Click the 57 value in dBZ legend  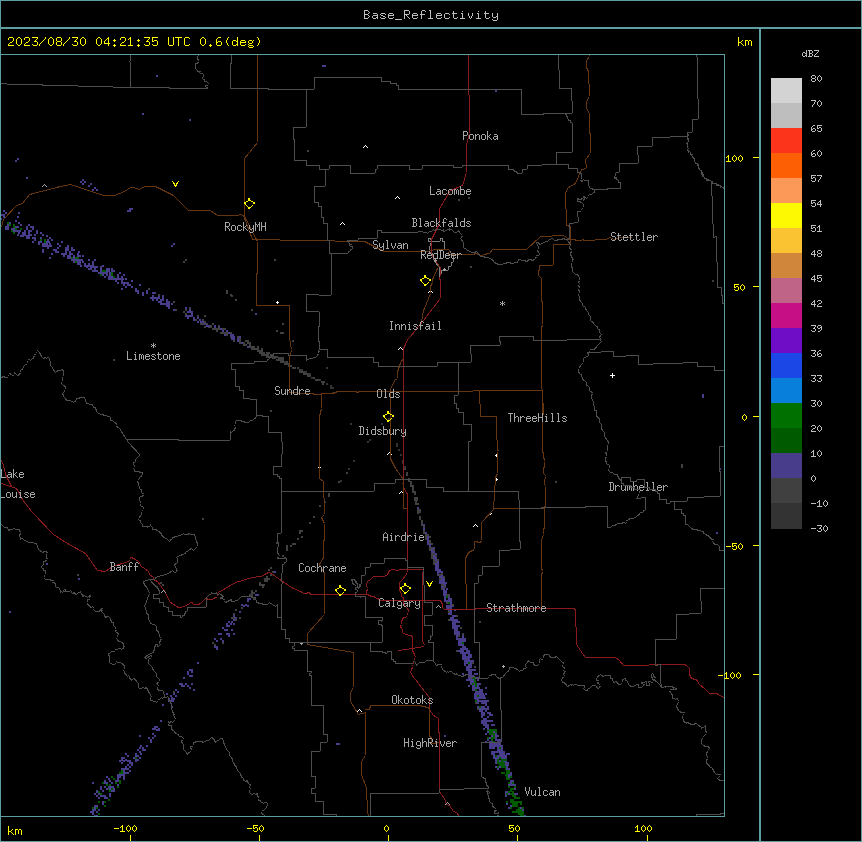(816, 179)
